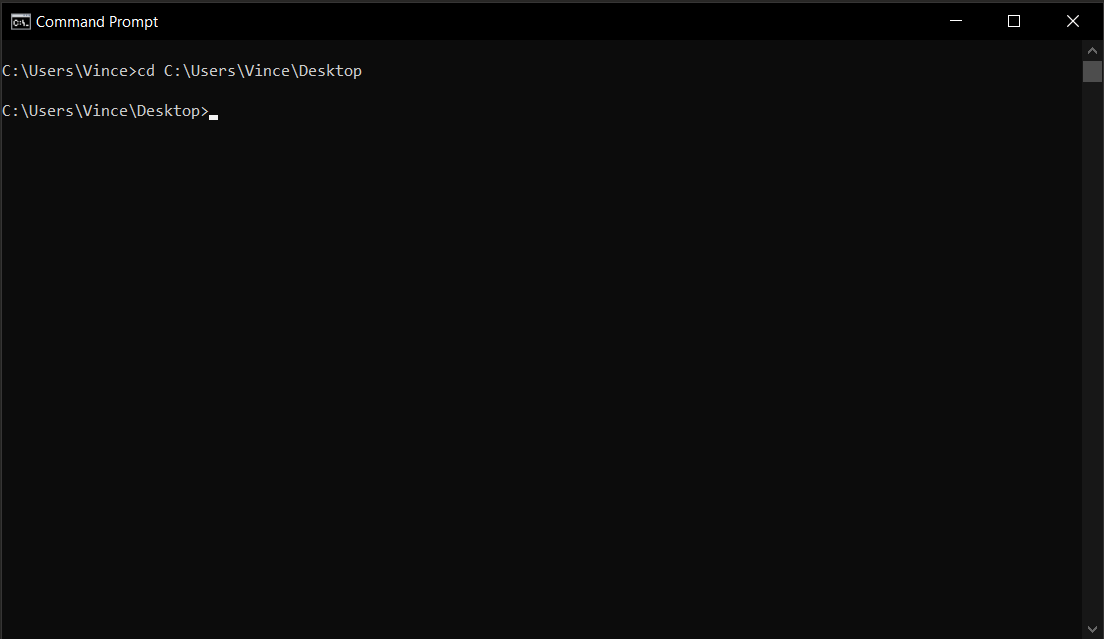Click the downward chevron on the scrollbar

1092,628
